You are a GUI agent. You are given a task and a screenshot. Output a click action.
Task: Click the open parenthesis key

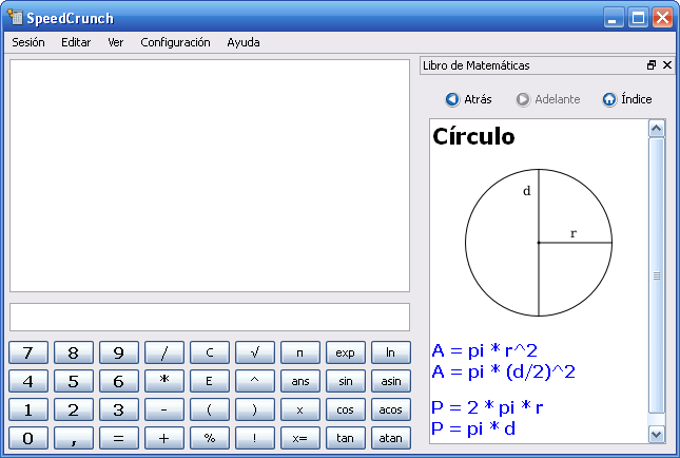(x=209, y=410)
